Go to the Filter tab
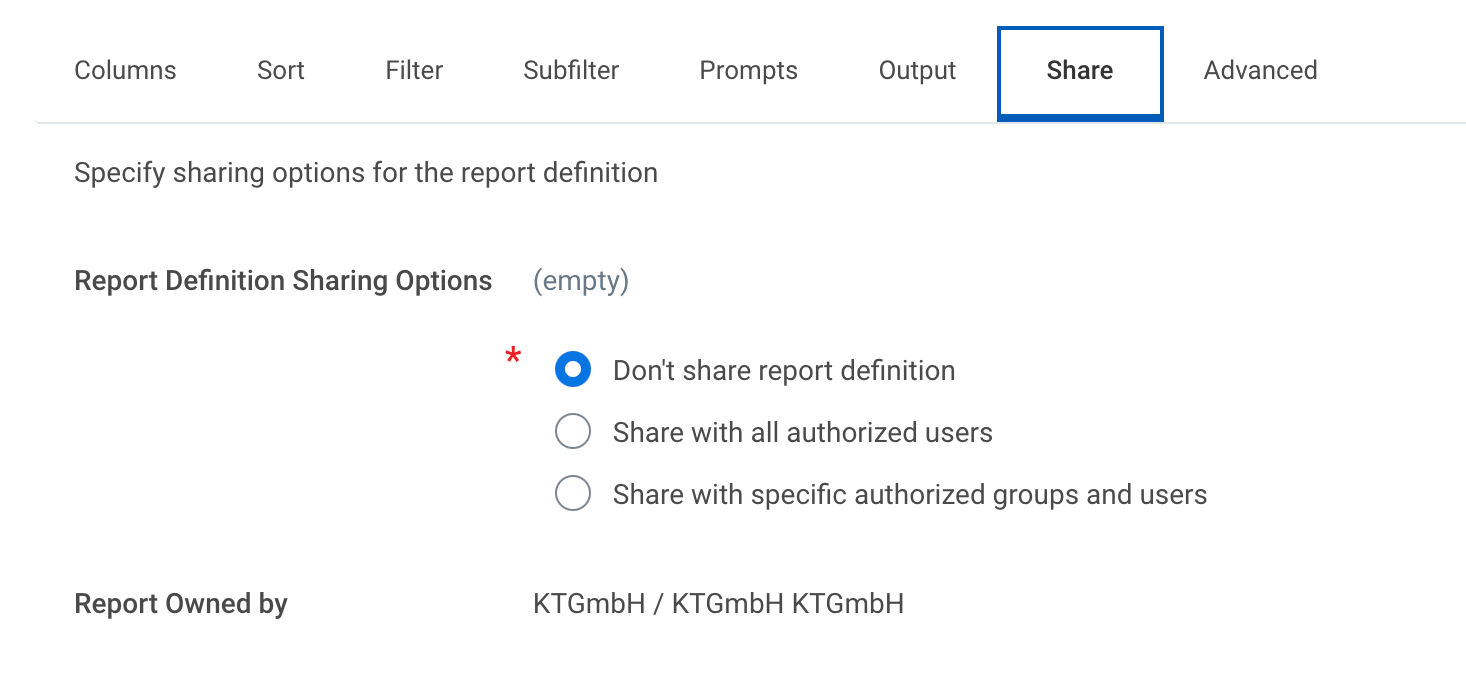This screenshot has width=1466, height=696. click(414, 70)
